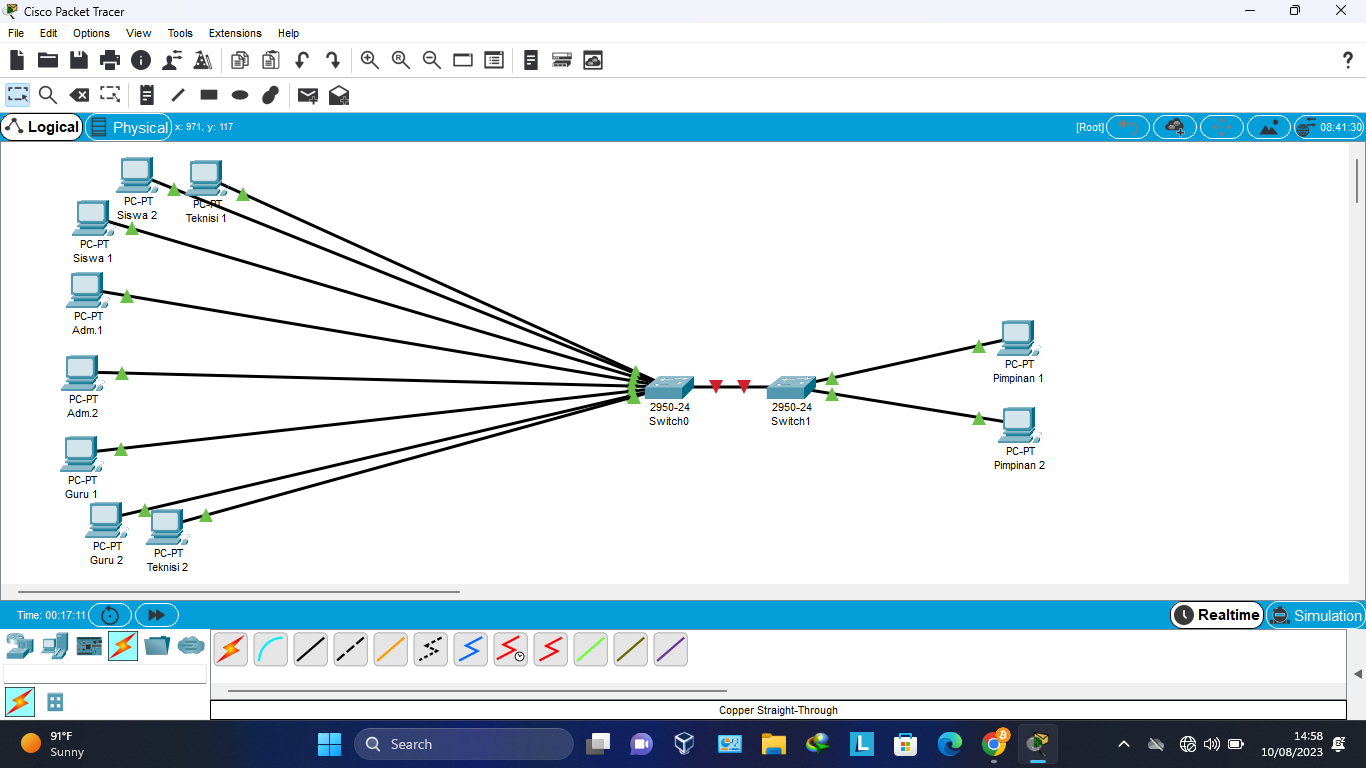Select Automatically Choose Connection Type
Viewport: 1366px width, 768px height.
coord(230,650)
